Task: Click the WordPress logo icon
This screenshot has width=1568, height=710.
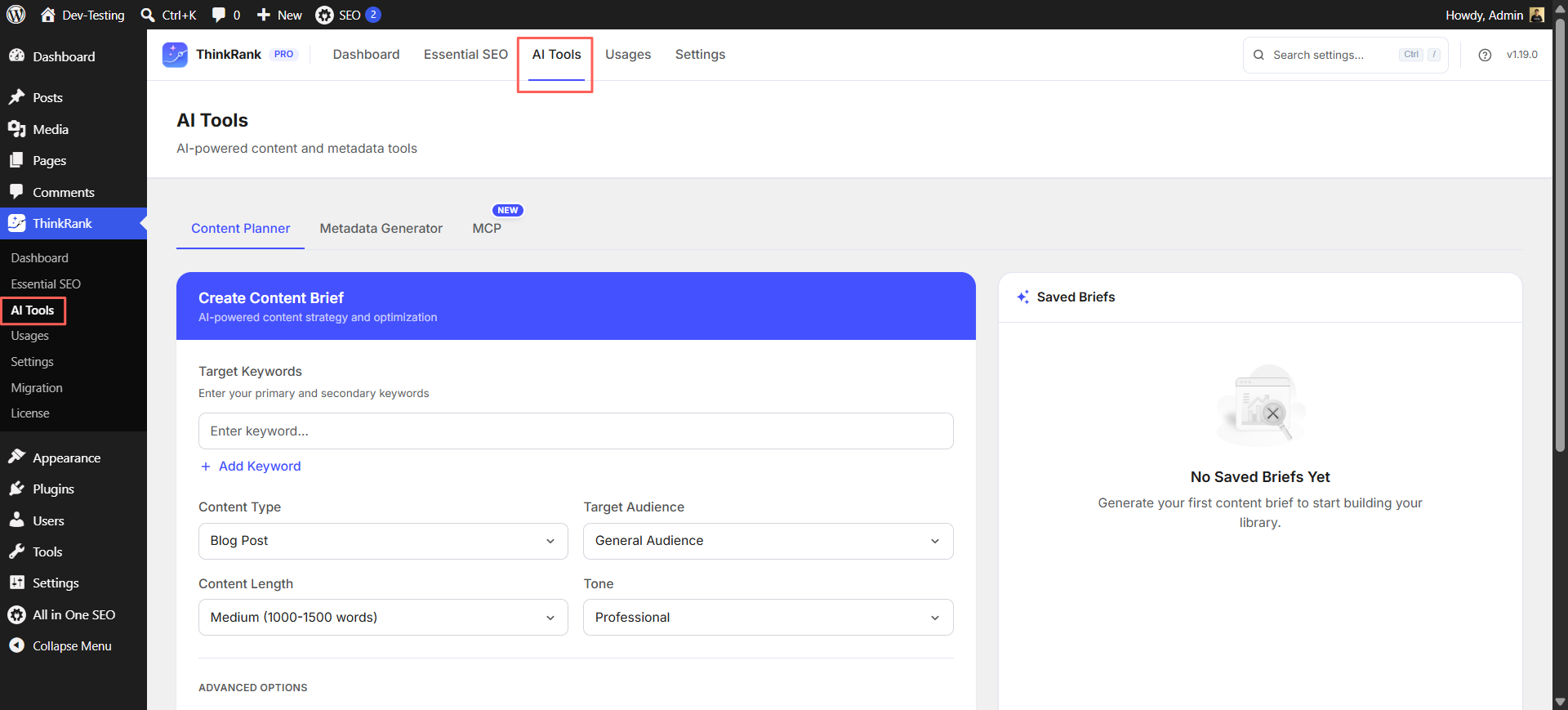Action: click(x=16, y=15)
